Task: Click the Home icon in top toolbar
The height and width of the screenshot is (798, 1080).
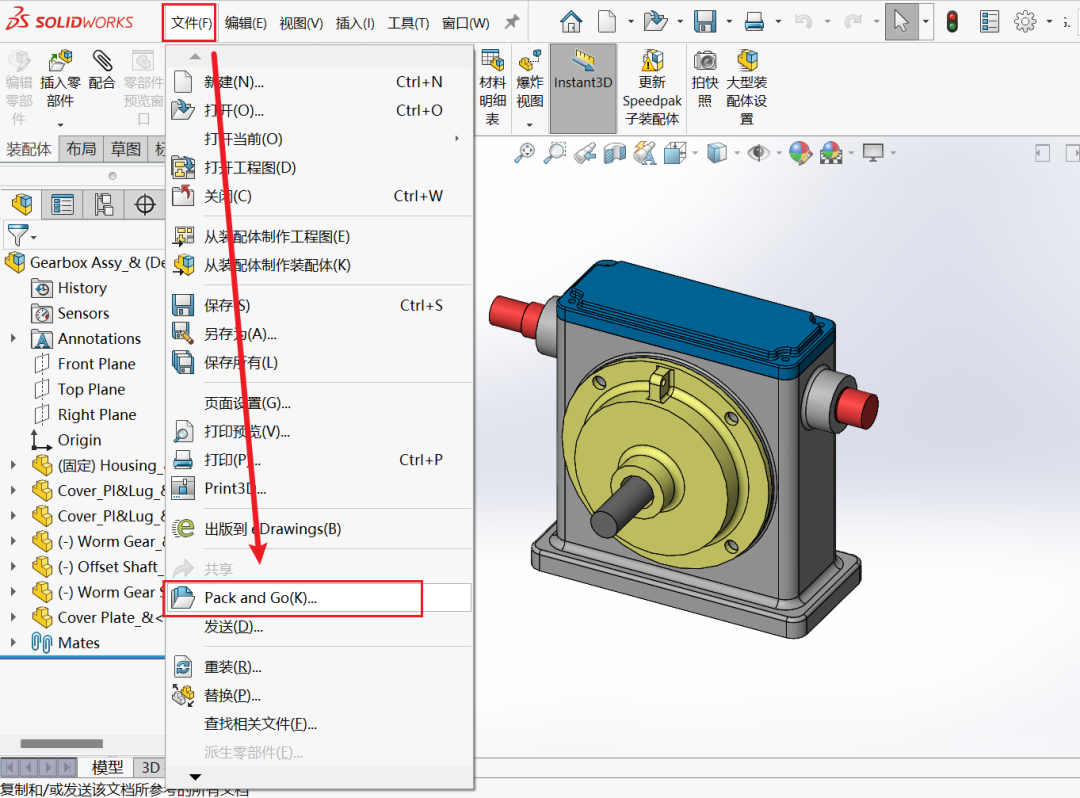Action: 571,21
